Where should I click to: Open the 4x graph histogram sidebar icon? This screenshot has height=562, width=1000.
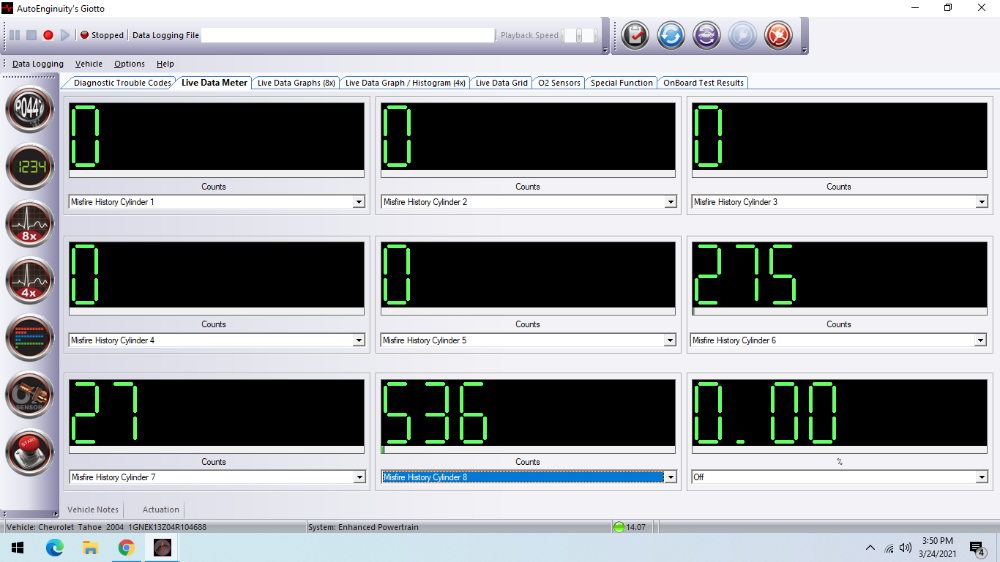tap(30, 282)
